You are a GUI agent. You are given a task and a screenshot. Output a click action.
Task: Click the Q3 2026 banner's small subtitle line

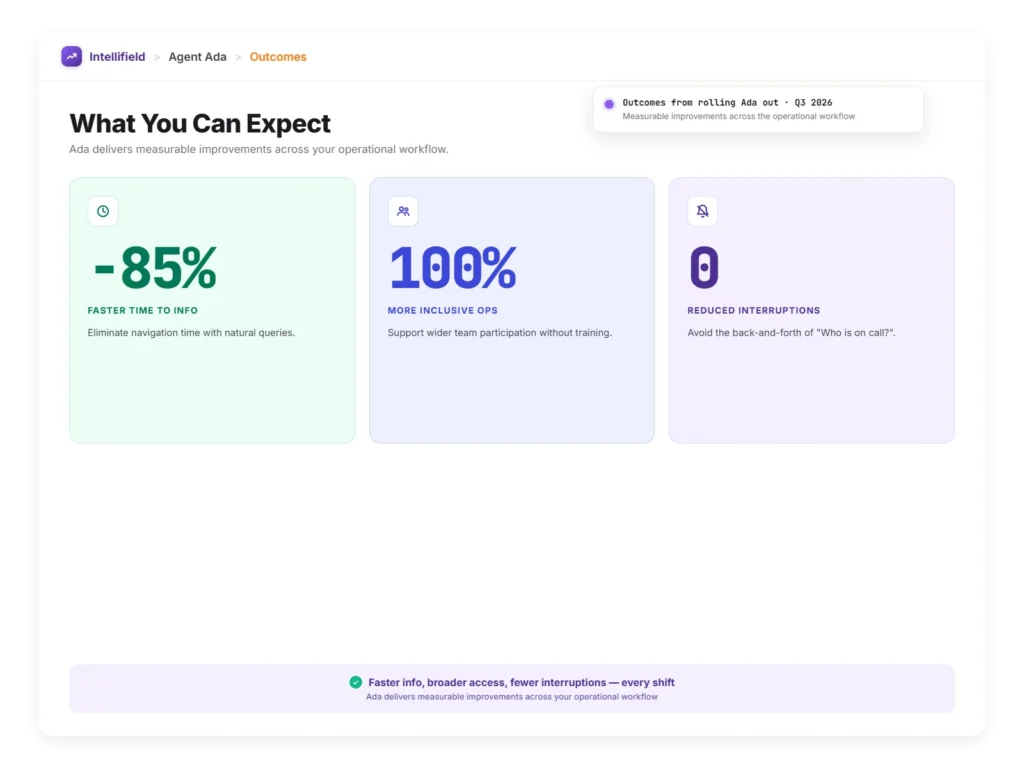pyautogui.click(x=739, y=116)
